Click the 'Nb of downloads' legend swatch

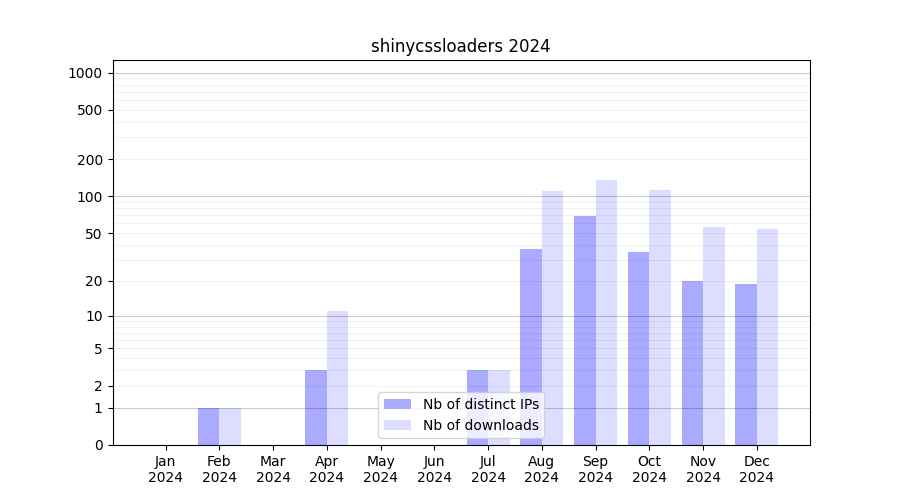point(397,425)
